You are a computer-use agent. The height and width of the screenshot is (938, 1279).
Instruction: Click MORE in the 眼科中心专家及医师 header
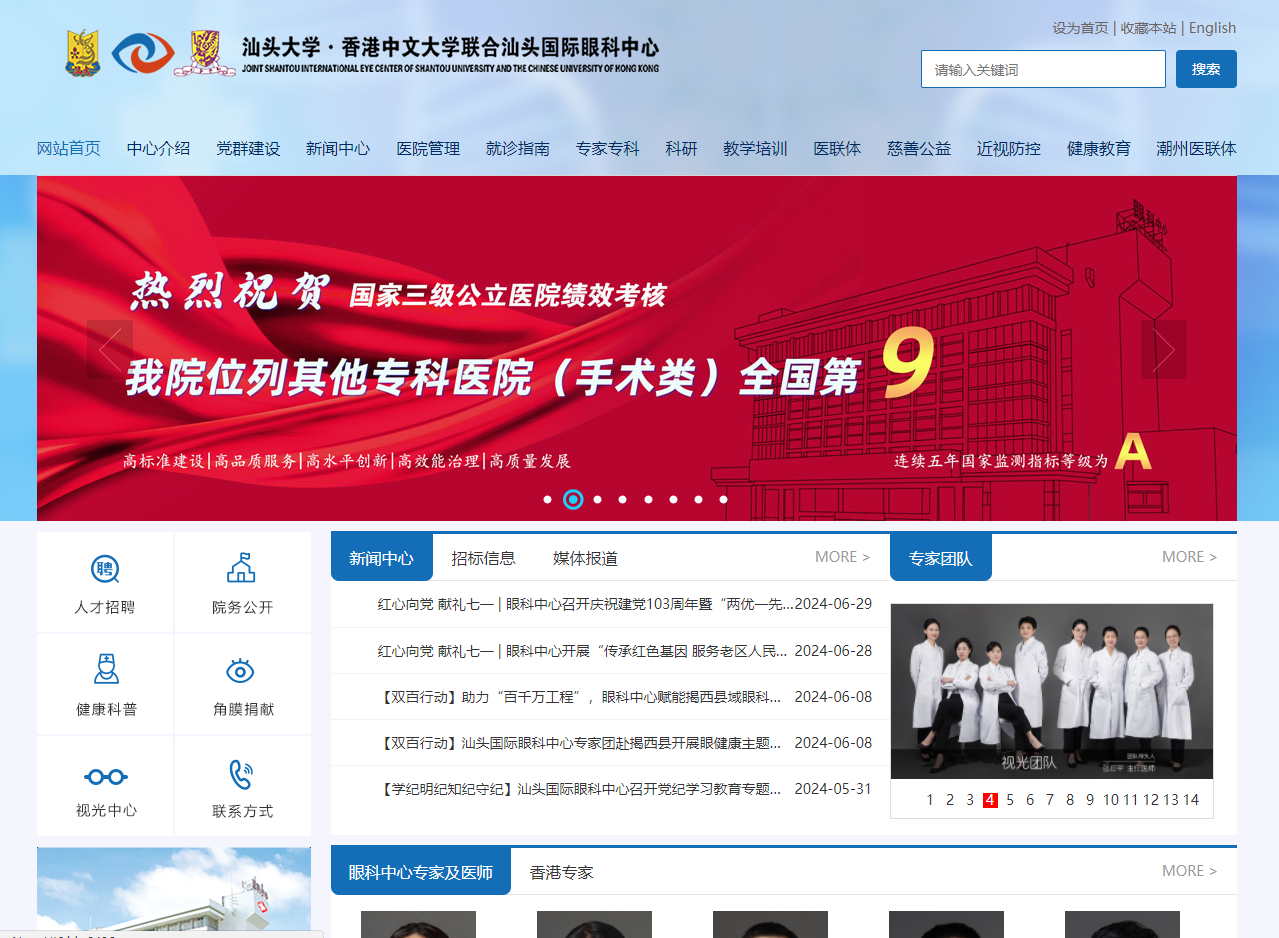(1189, 871)
